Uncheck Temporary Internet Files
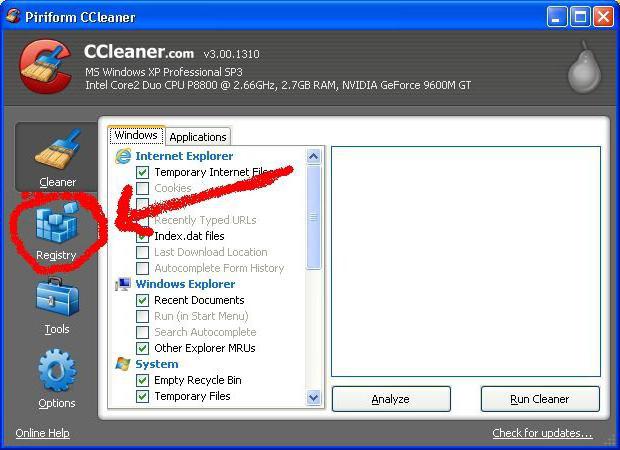The width and height of the screenshot is (620, 450). pyautogui.click(x=142, y=172)
